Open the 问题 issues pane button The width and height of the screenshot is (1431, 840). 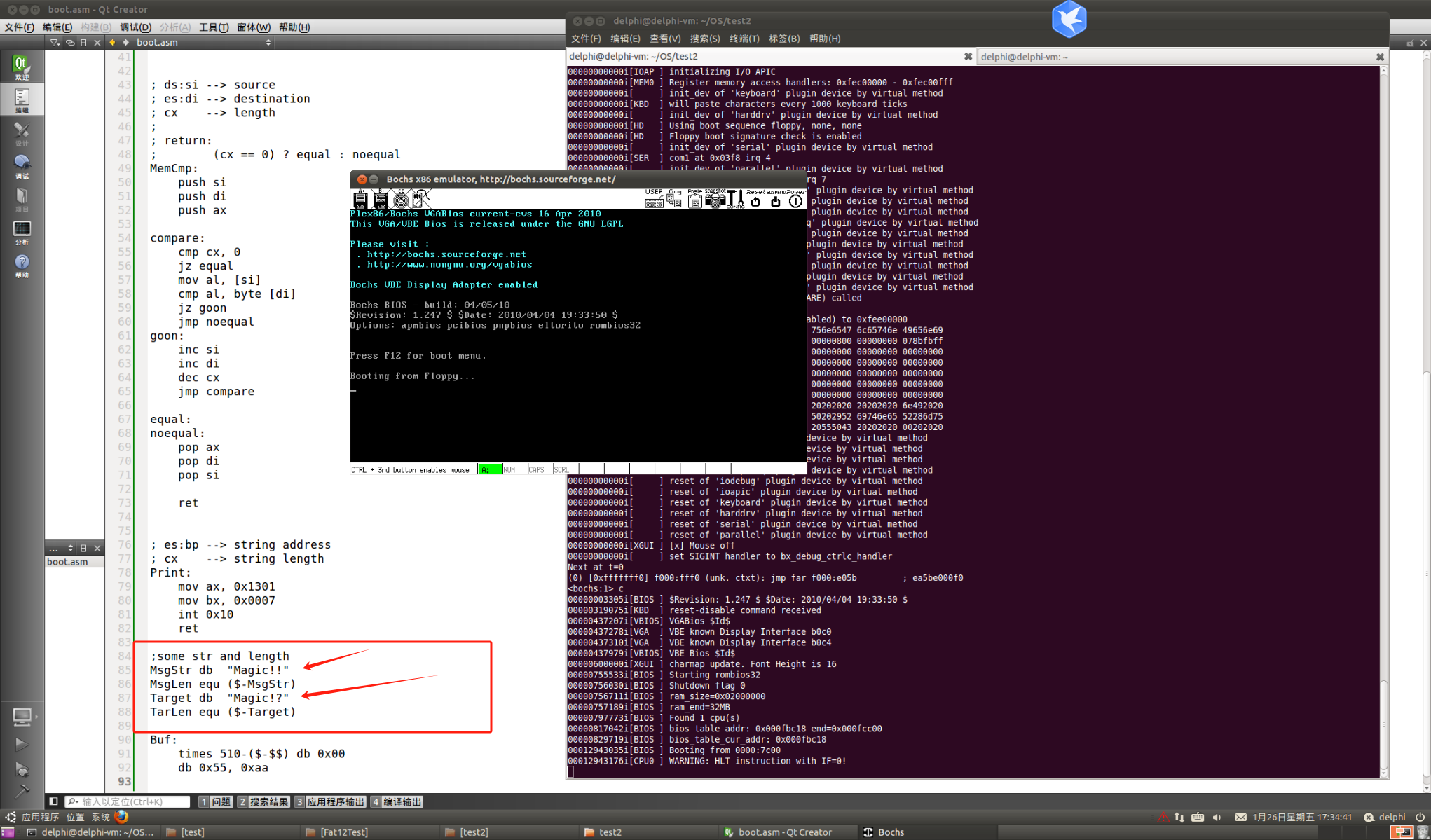pos(215,801)
